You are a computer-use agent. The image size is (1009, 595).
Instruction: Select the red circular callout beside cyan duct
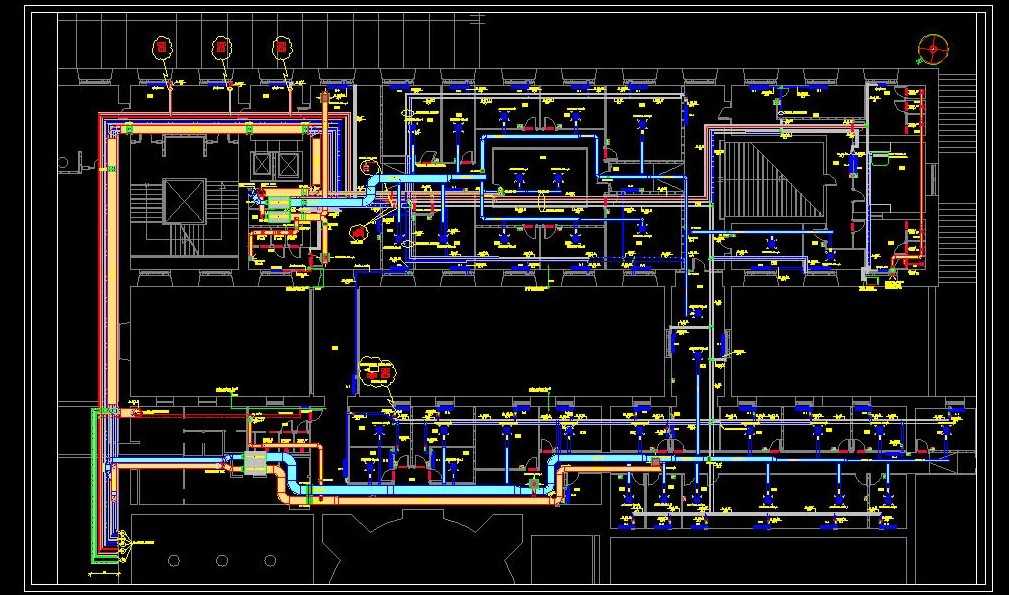358,232
